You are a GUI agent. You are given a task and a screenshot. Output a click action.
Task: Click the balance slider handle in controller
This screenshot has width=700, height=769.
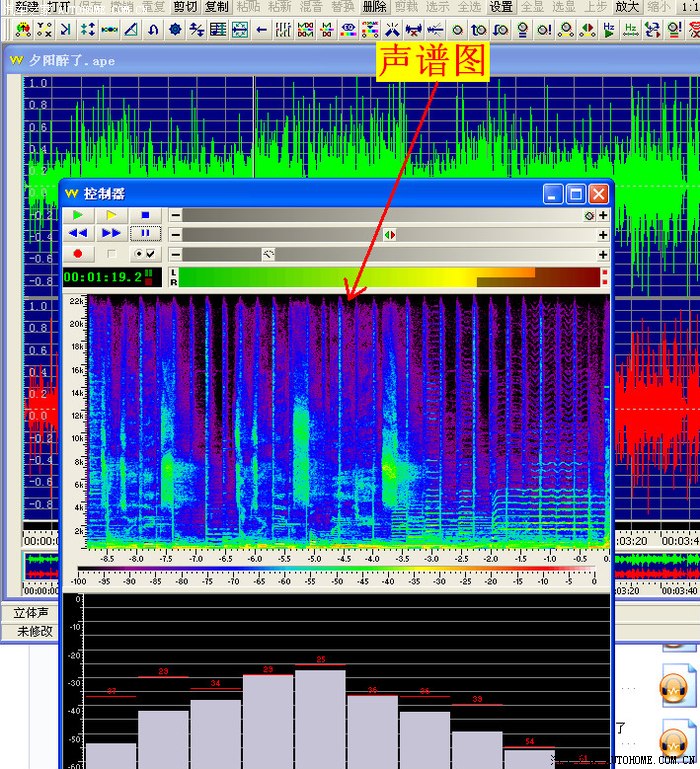pos(389,235)
